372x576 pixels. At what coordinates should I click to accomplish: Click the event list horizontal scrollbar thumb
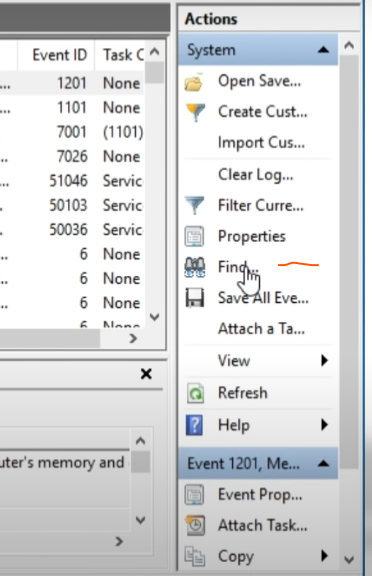[x=50, y=338]
